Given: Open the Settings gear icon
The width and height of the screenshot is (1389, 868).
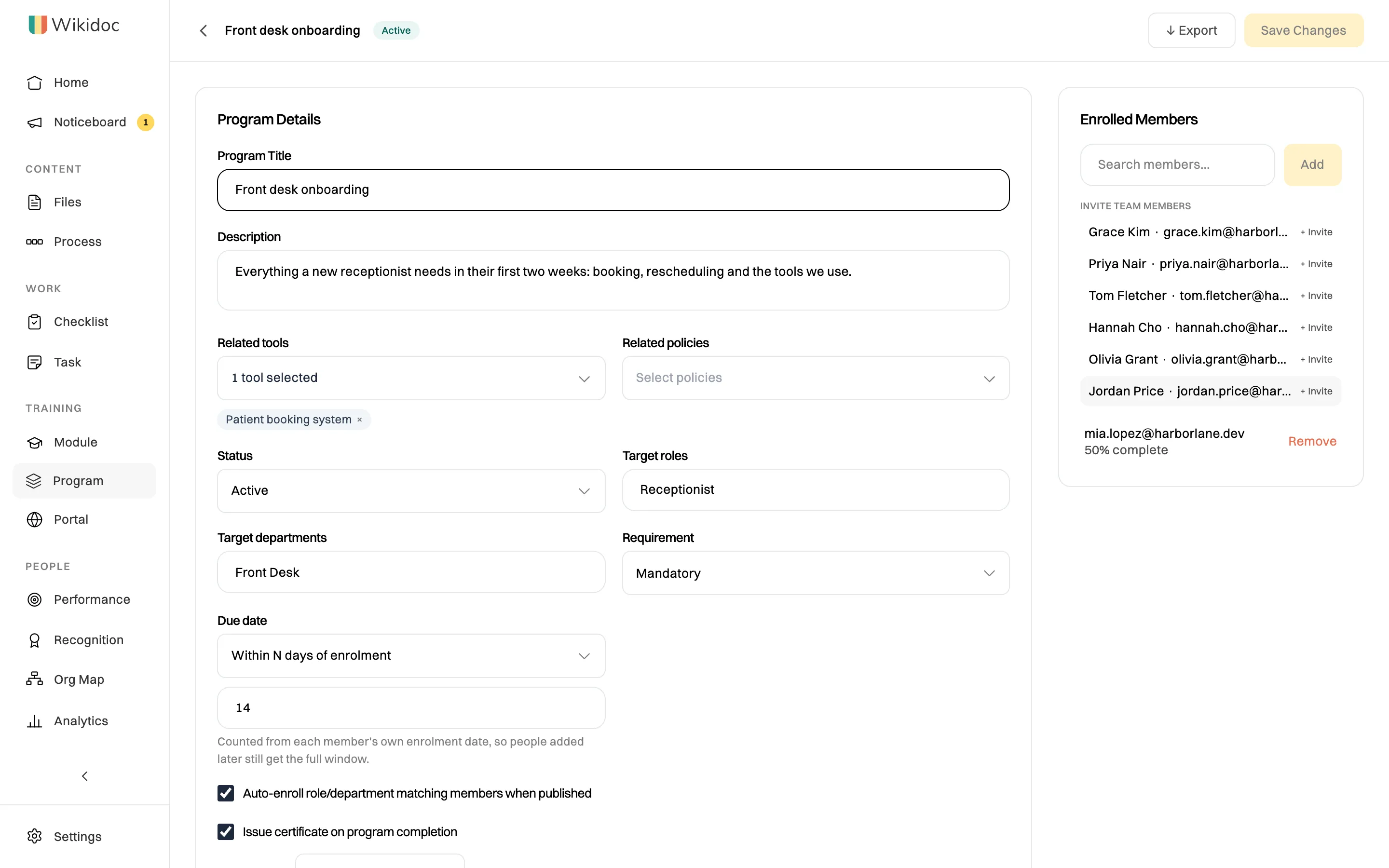Looking at the screenshot, I should click(34, 837).
